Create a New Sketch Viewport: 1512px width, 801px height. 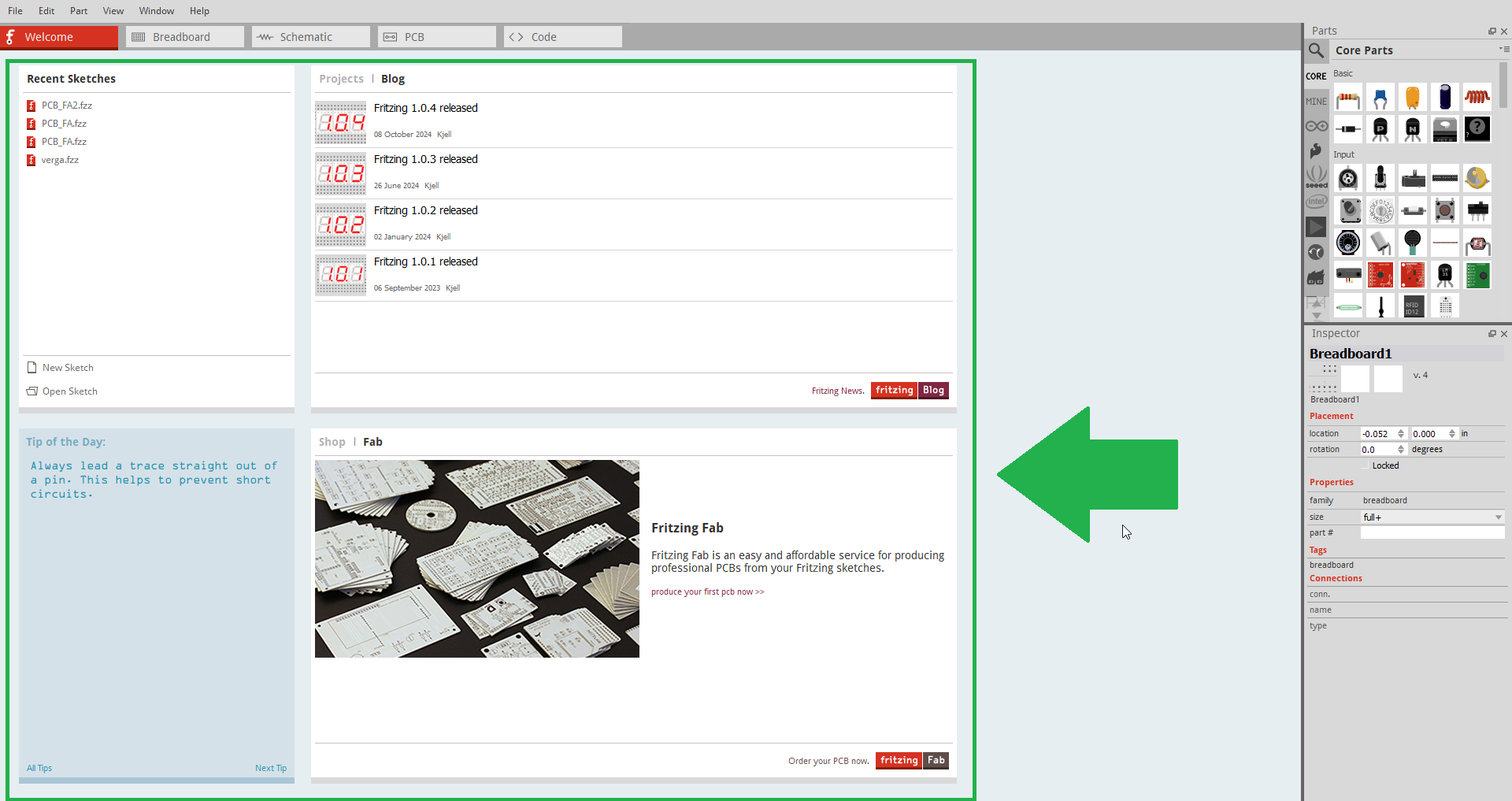(61, 368)
